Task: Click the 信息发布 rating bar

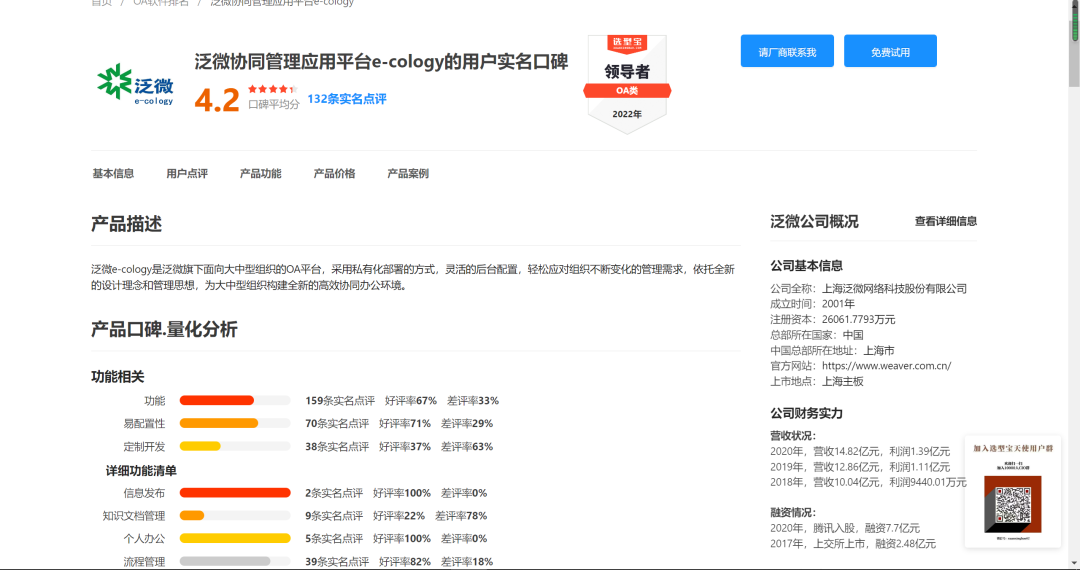Action: pyautogui.click(x=235, y=493)
